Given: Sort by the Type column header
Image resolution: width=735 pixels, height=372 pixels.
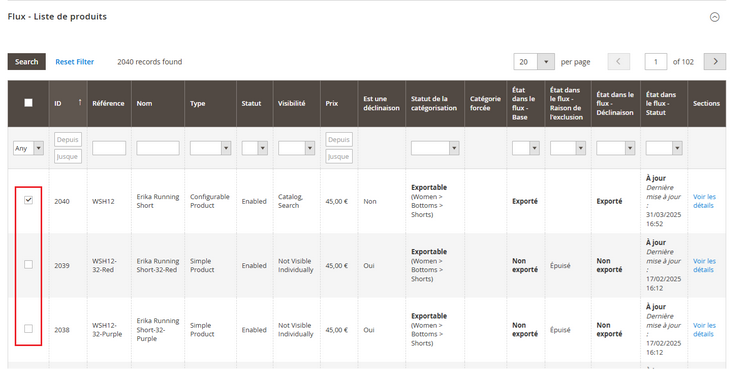Looking at the screenshot, I should (x=210, y=104).
